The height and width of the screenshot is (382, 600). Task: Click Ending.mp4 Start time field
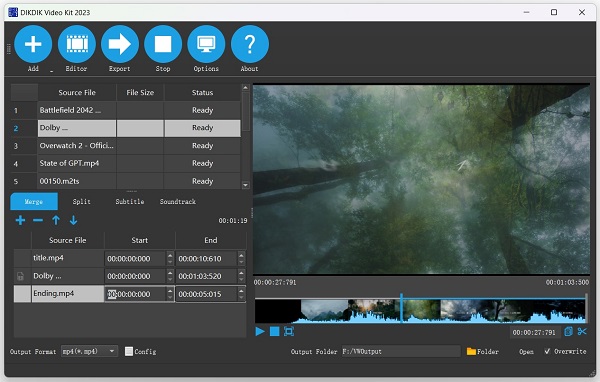click(x=135, y=294)
